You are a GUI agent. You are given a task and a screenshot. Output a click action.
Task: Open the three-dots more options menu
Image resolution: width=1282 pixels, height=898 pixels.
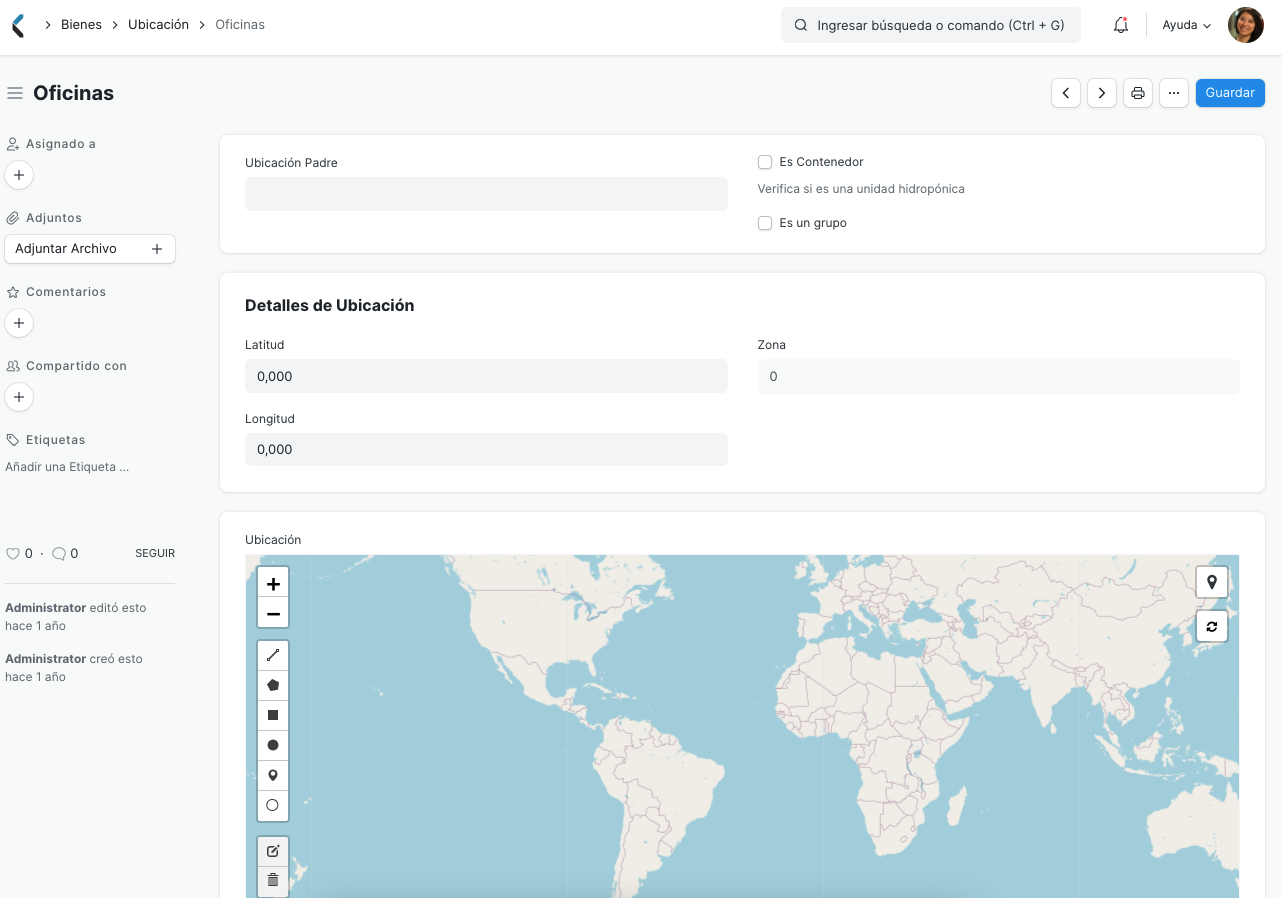pos(1174,93)
